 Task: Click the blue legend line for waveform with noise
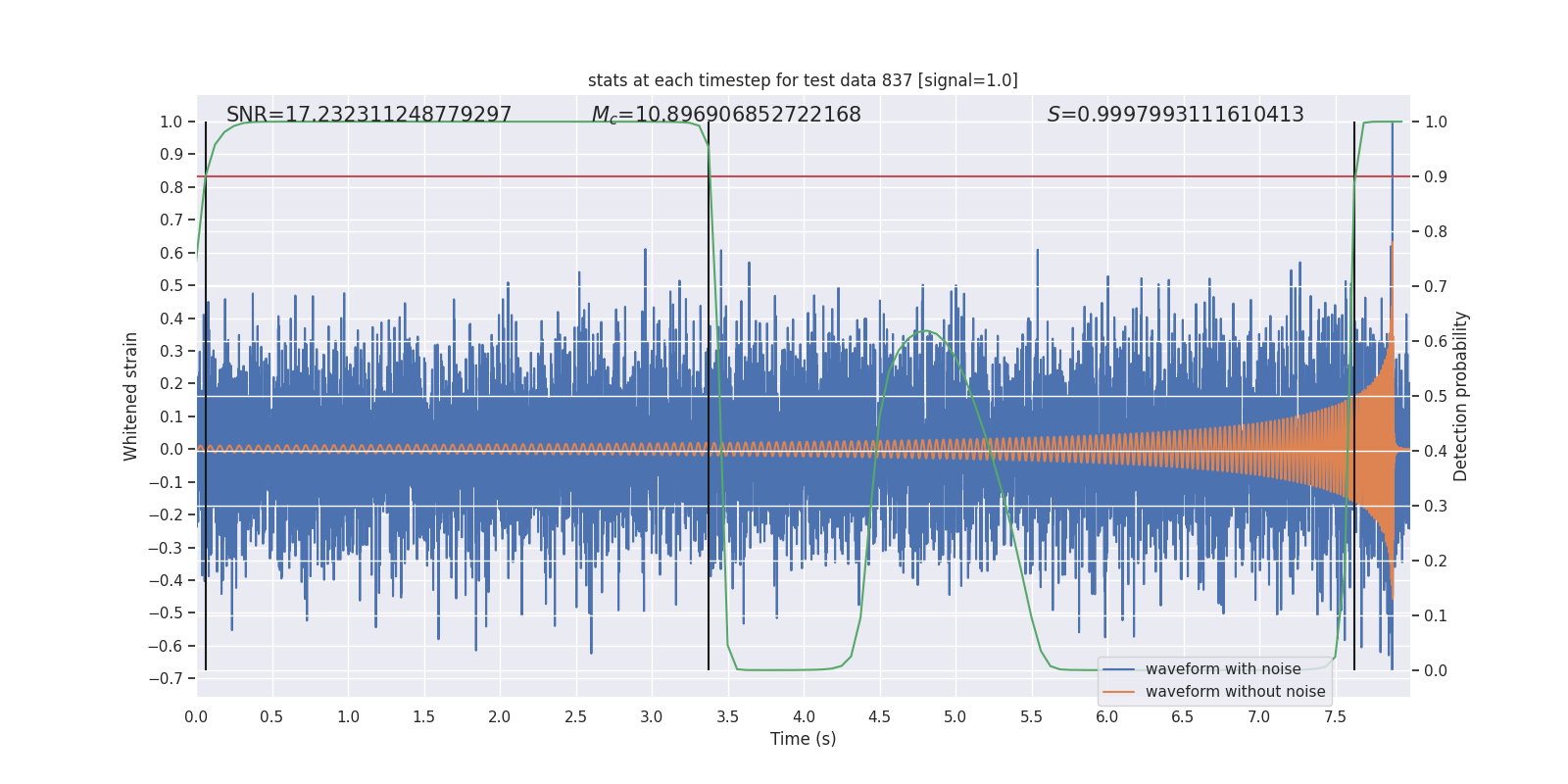click(x=1119, y=669)
